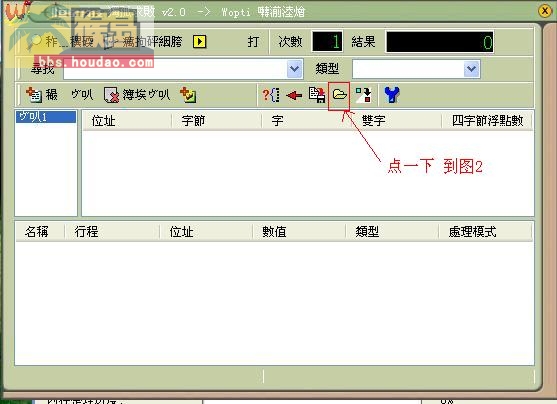Click the add task icon with red plus
Viewport: 557px width, 404px height.
pyautogui.click(x=34, y=95)
